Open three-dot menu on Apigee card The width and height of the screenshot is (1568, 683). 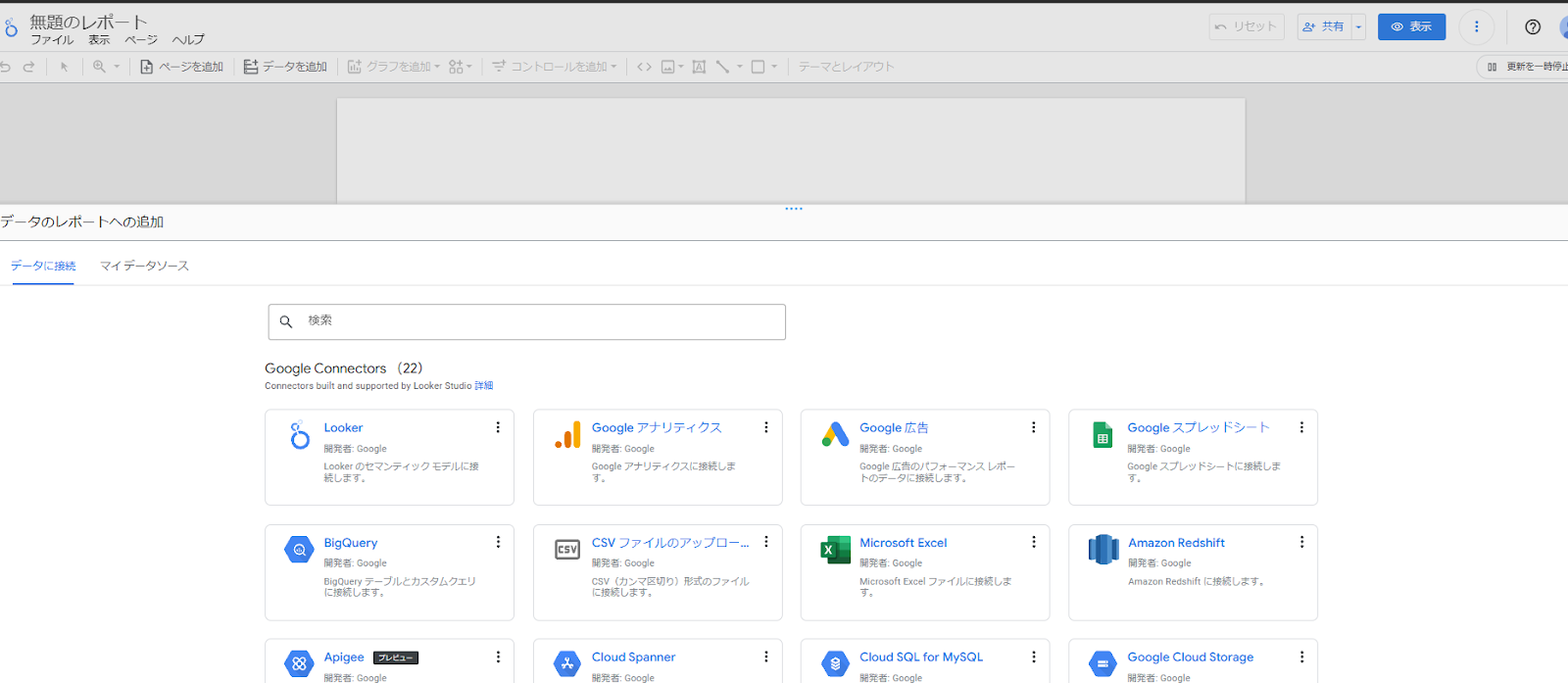tap(498, 657)
